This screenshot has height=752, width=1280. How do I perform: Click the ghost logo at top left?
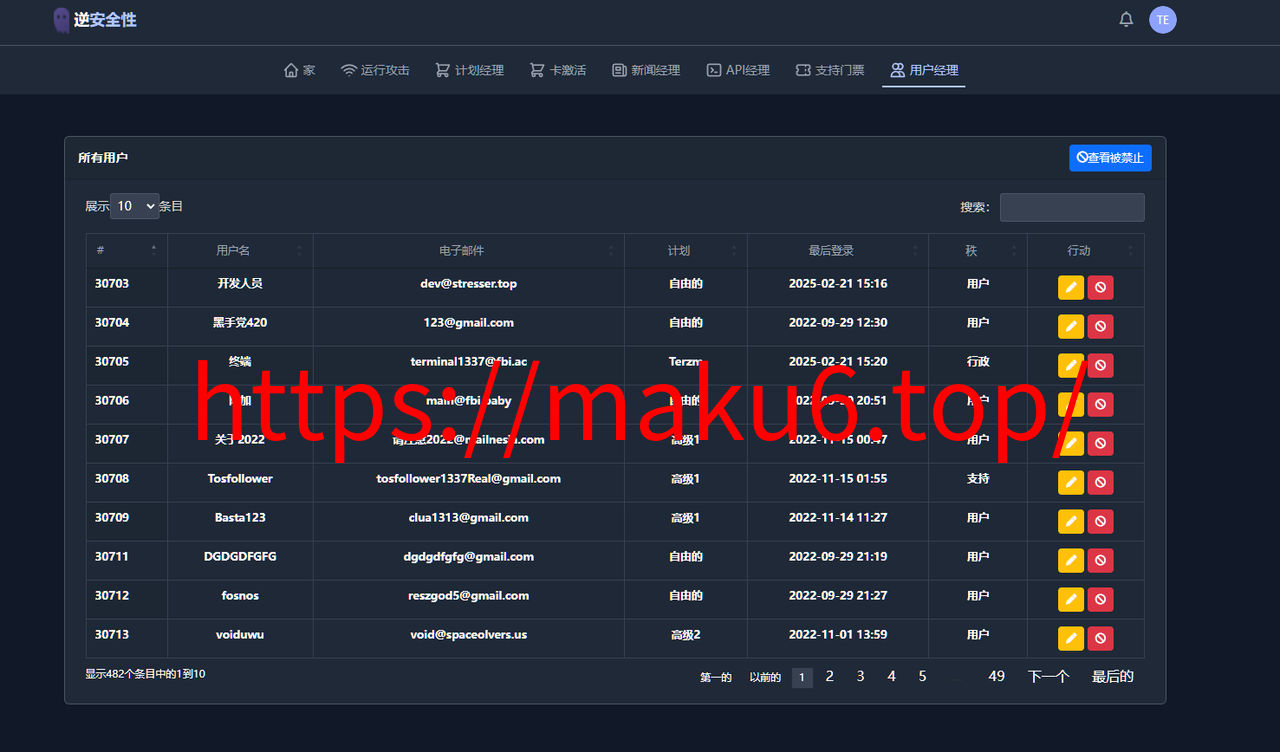click(61, 19)
